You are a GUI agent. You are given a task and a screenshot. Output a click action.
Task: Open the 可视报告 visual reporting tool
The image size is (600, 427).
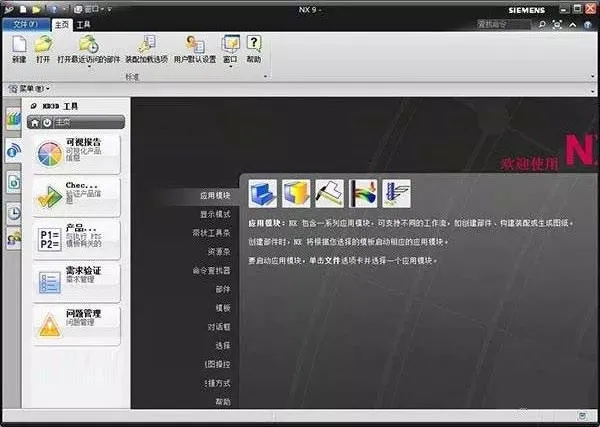point(76,153)
